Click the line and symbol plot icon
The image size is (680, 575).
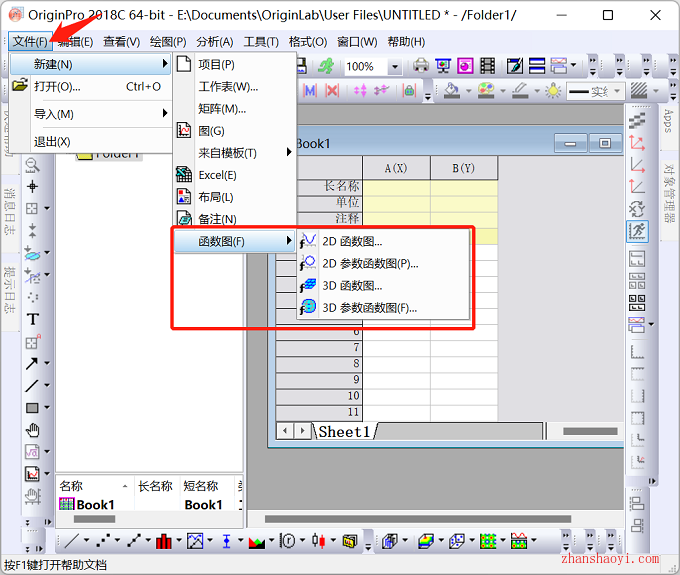(134, 540)
